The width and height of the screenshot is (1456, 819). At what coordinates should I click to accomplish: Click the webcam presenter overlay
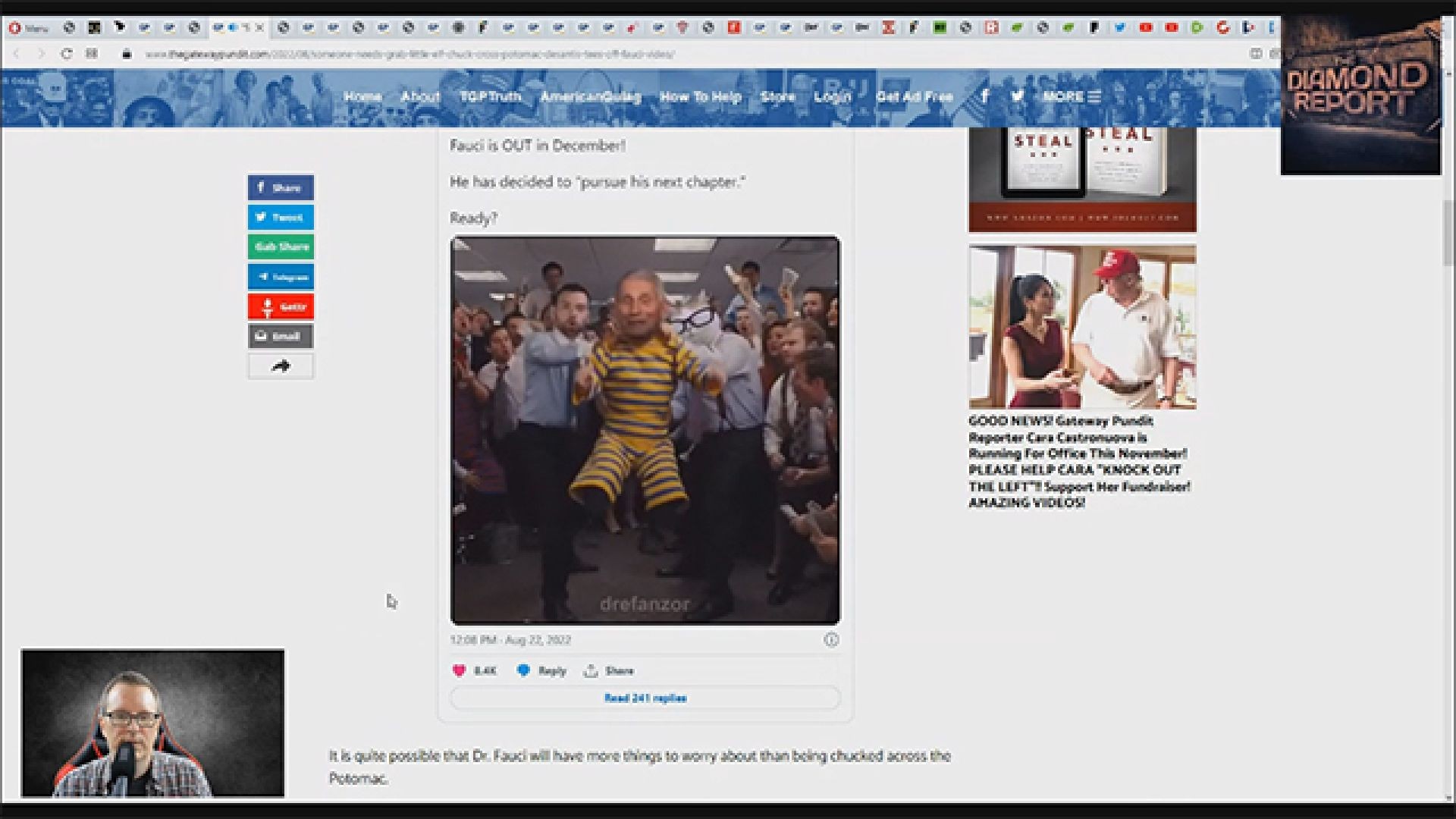pyautogui.click(x=153, y=723)
